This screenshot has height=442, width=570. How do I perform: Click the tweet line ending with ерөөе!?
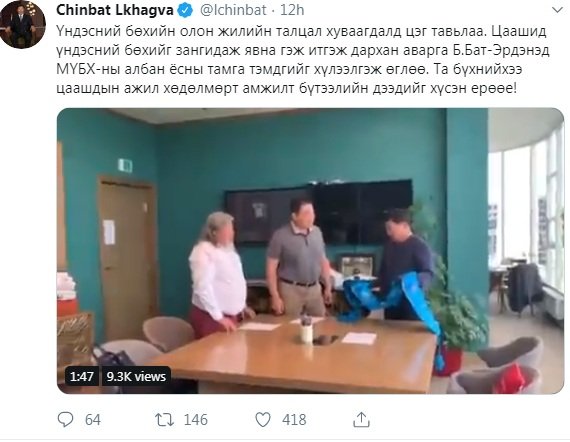pos(286,88)
